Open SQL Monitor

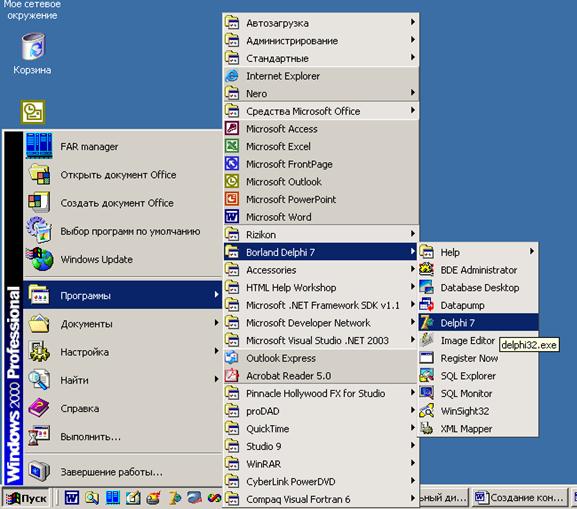point(478,393)
